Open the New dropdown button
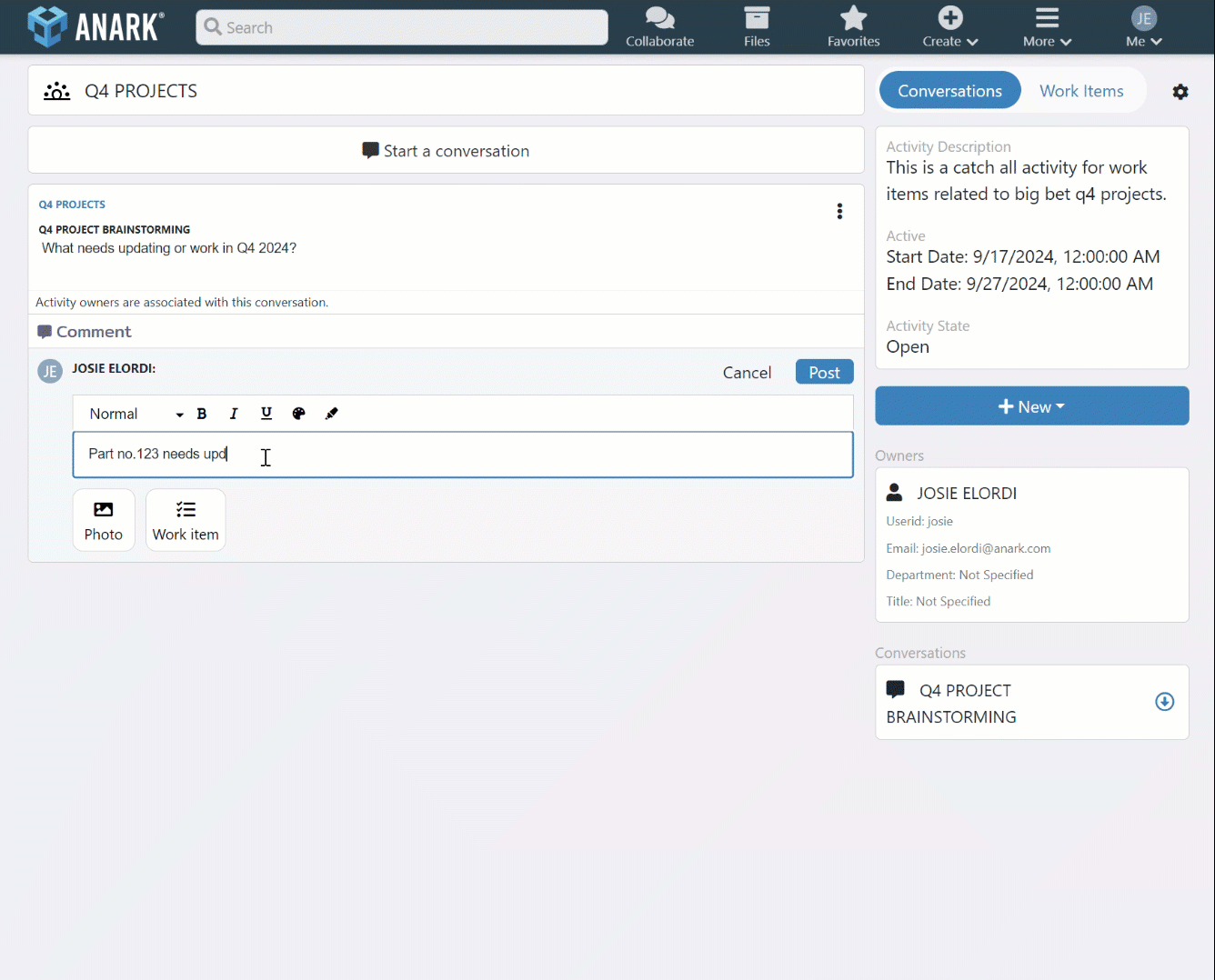1215x980 pixels. [1031, 406]
